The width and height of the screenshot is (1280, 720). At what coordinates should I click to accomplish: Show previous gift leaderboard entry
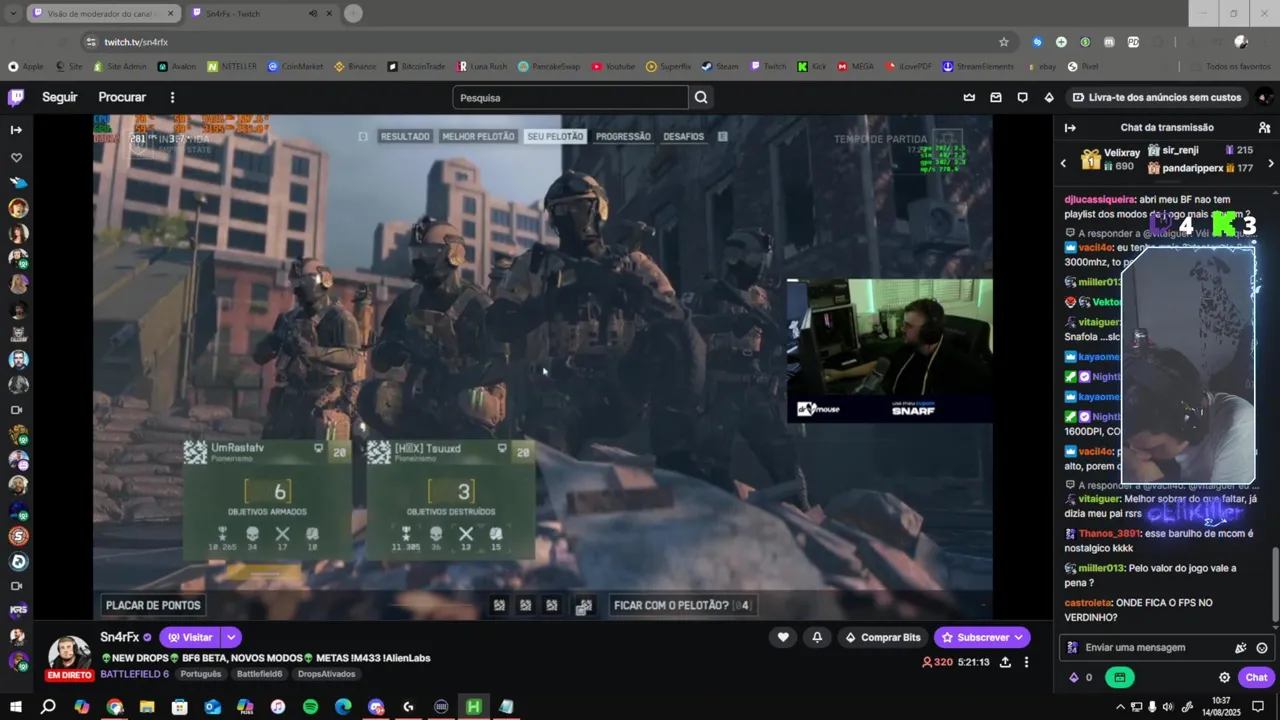pos(1063,163)
